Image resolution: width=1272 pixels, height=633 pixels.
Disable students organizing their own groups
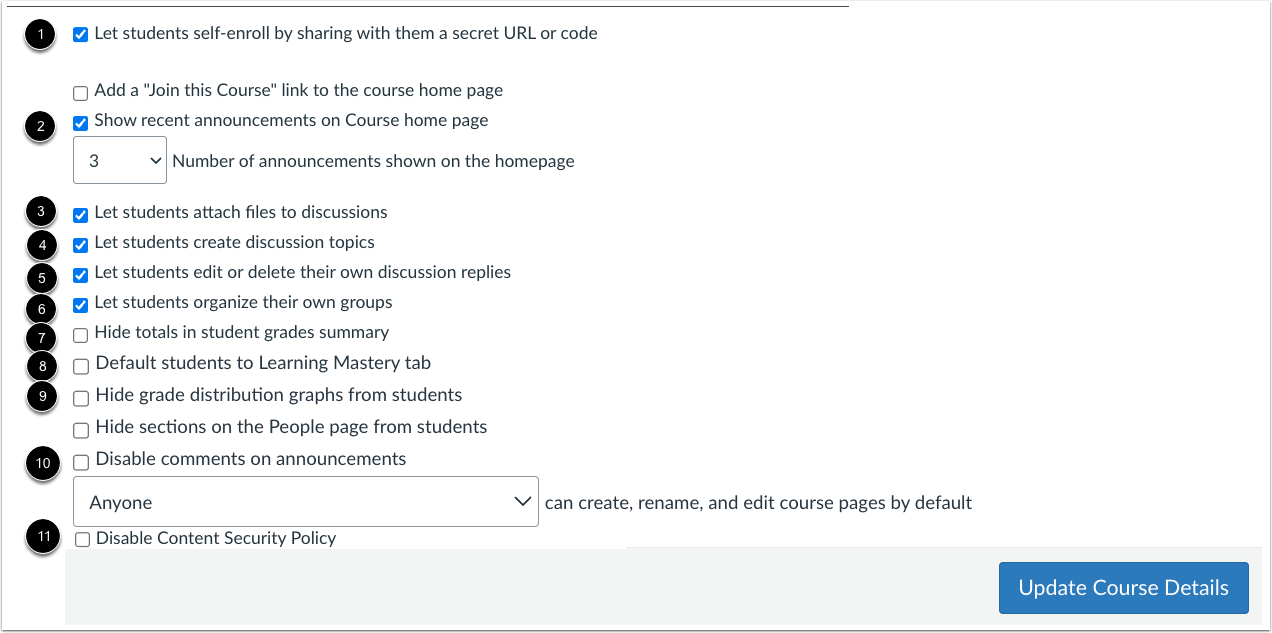(80, 303)
